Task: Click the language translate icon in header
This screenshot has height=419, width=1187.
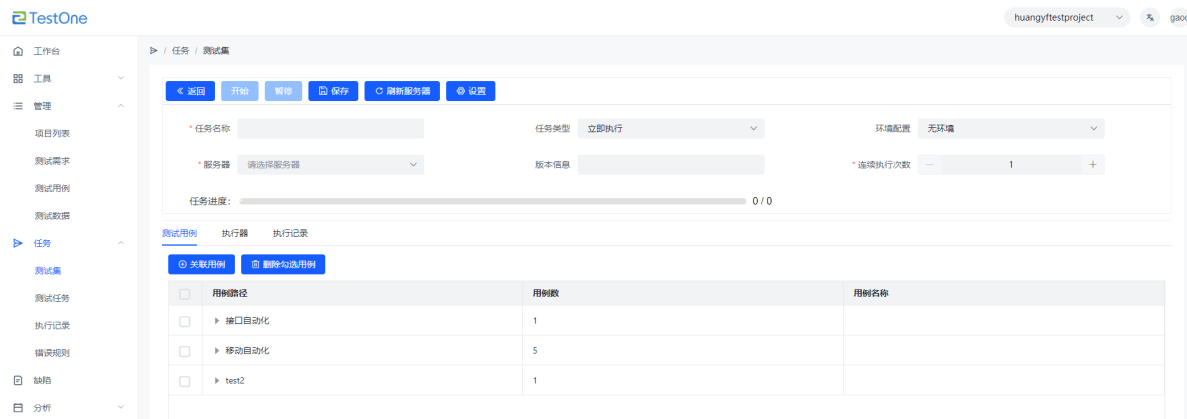Action: 1150,17
